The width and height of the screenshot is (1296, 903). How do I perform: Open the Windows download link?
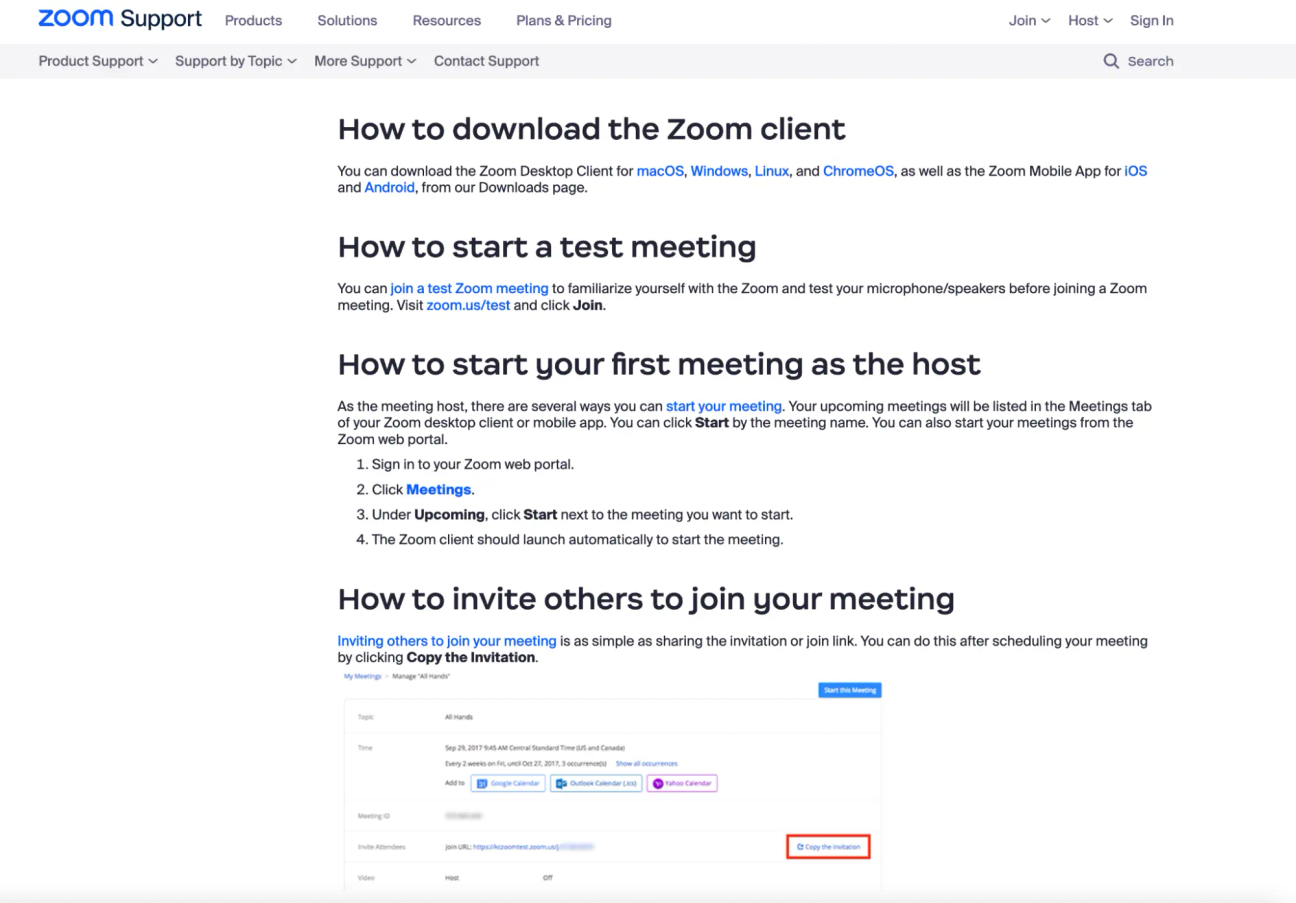pos(719,171)
